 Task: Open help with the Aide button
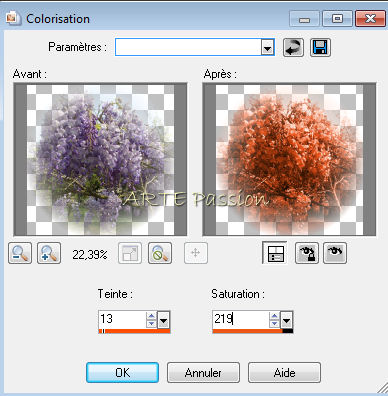[x=284, y=373]
